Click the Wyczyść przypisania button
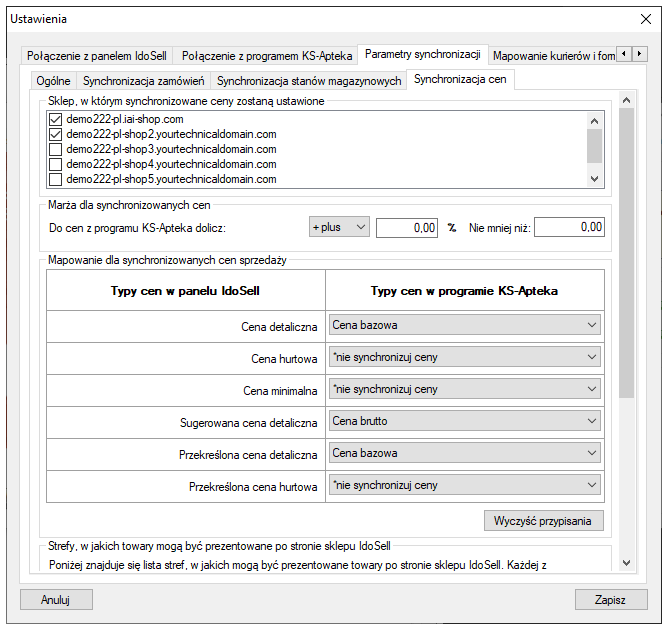Viewport: 668px width, 630px height. [x=544, y=520]
